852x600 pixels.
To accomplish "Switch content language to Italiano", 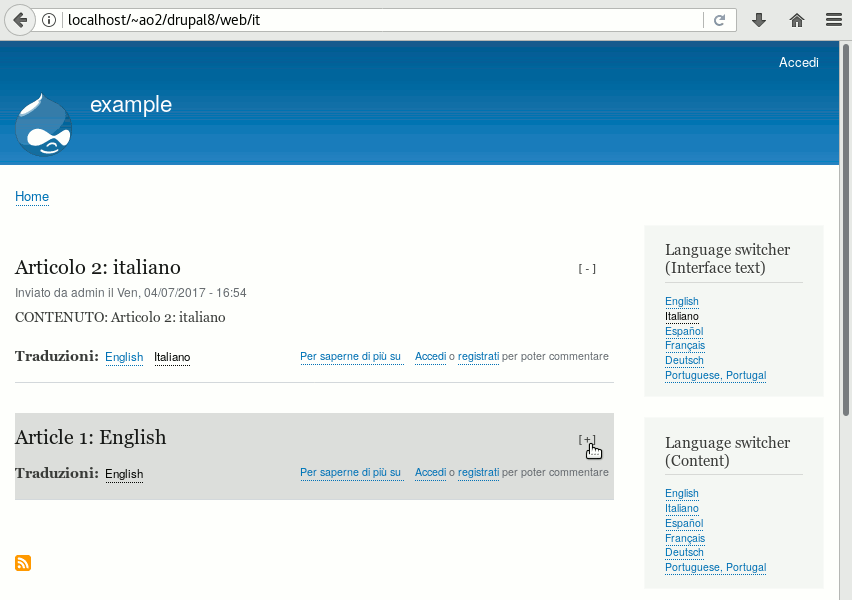I will point(681,509).
